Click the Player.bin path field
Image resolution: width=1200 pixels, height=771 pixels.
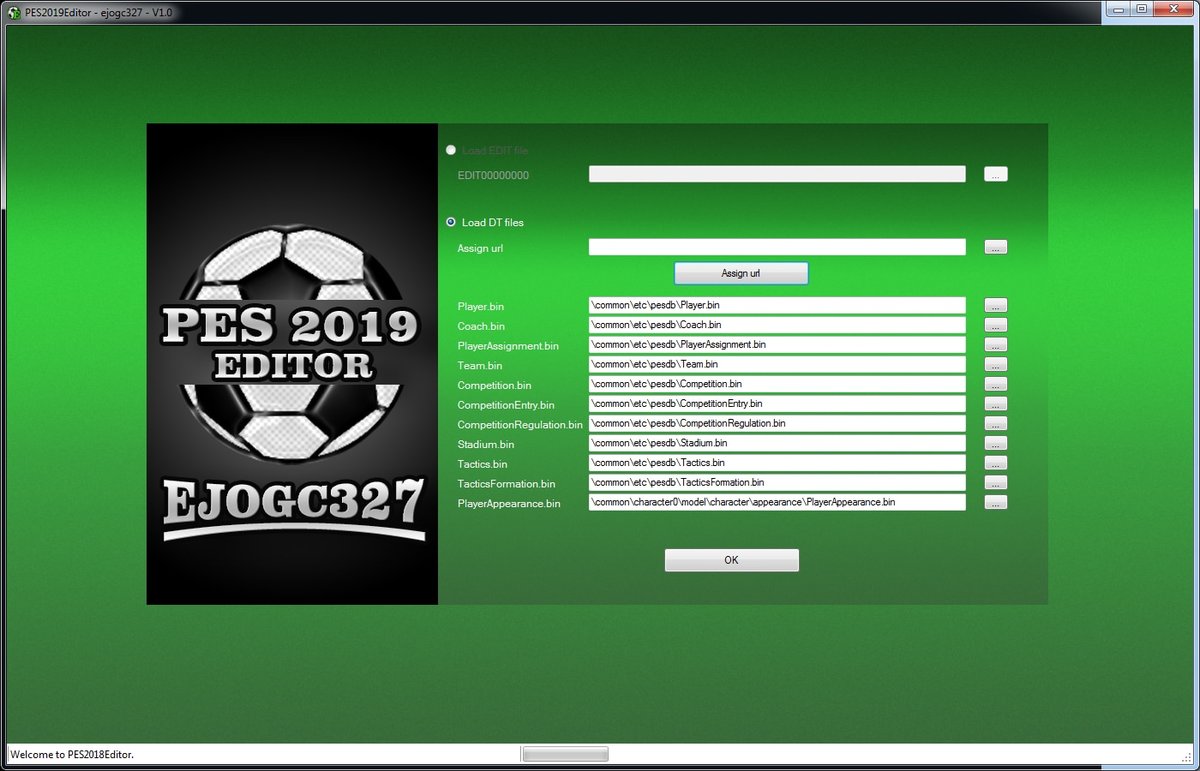pyautogui.click(x=777, y=305)
